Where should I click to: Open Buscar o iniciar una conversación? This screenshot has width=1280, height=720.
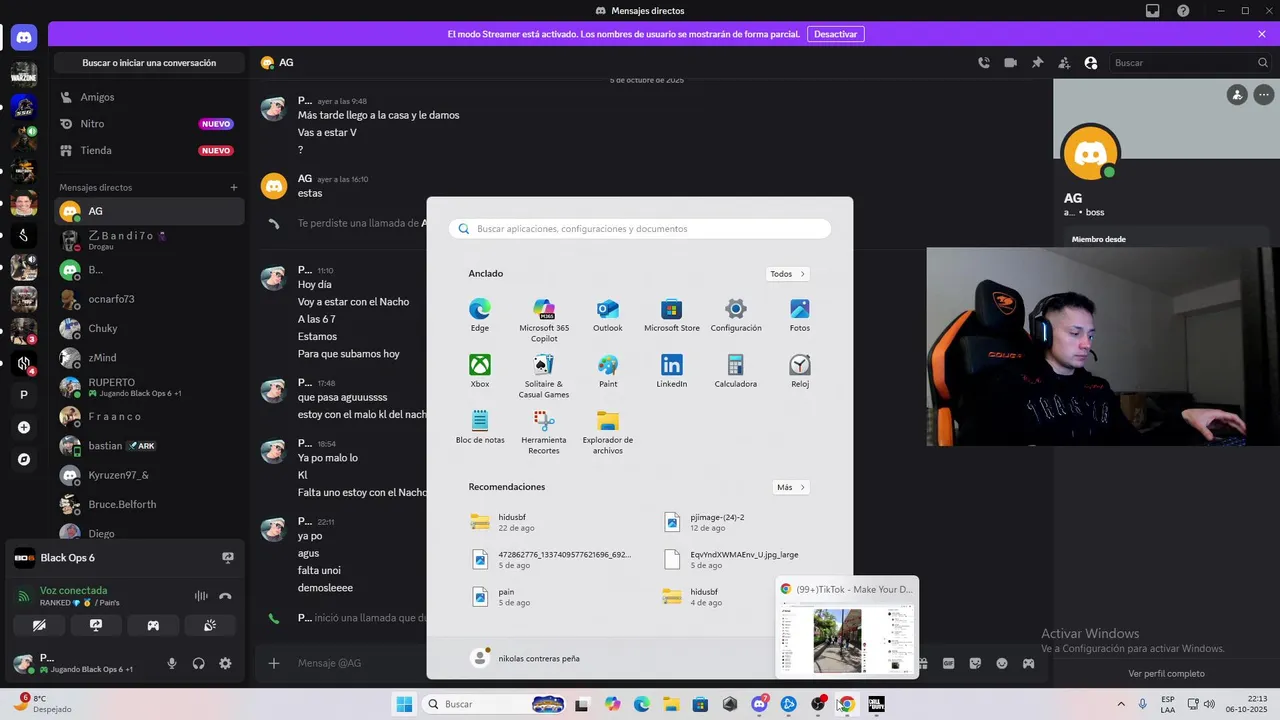point(149,63)
